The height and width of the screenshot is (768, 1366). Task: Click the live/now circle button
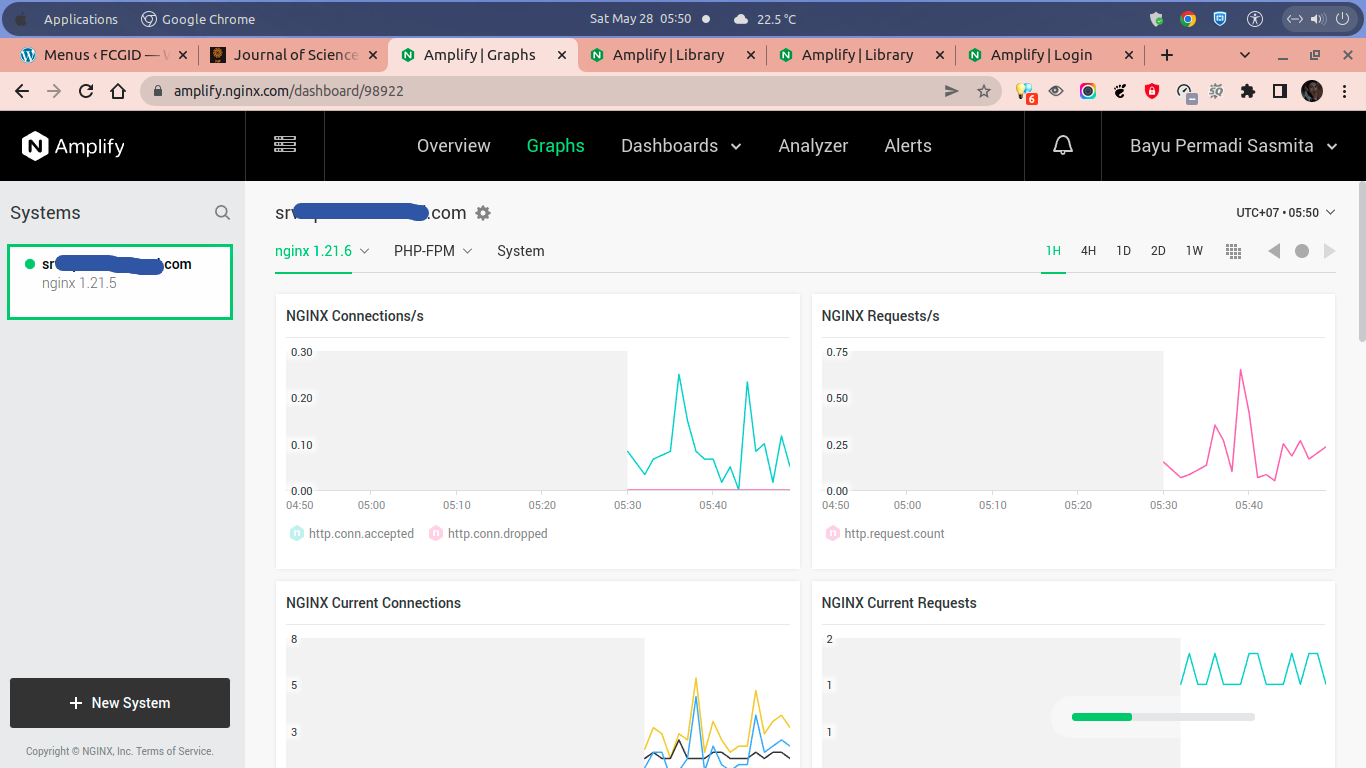pos(1302,251)
